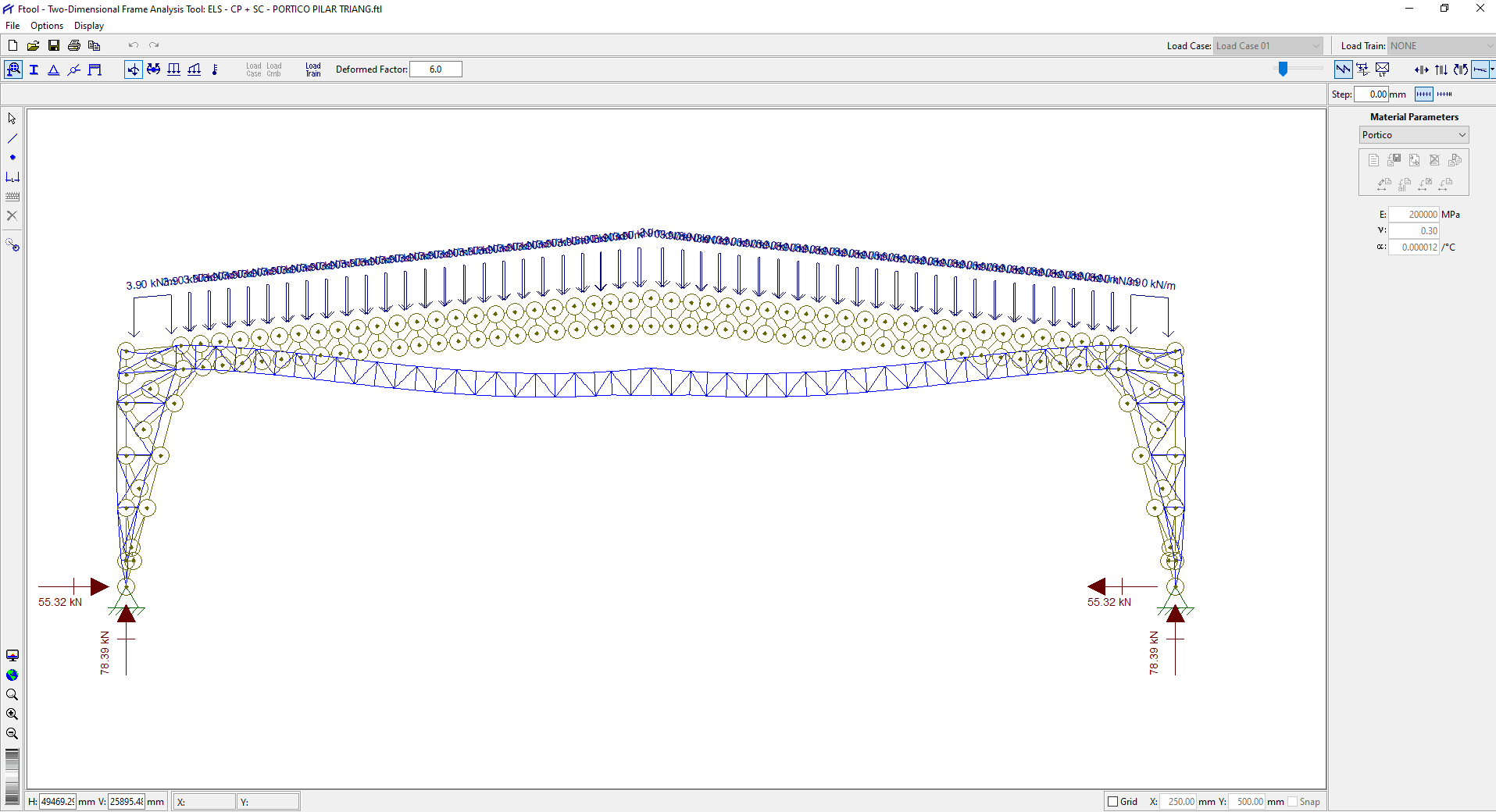Viewport: 1496px width, 812px height.
Task: Select the insert member line tool
Action: pyautogui.click(x=12, y=138)
